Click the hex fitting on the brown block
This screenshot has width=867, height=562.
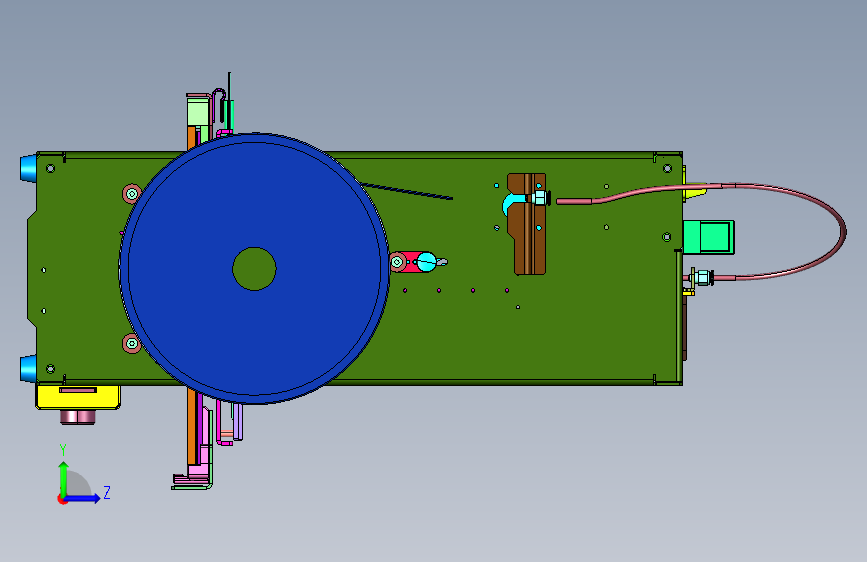coord(539,197)
